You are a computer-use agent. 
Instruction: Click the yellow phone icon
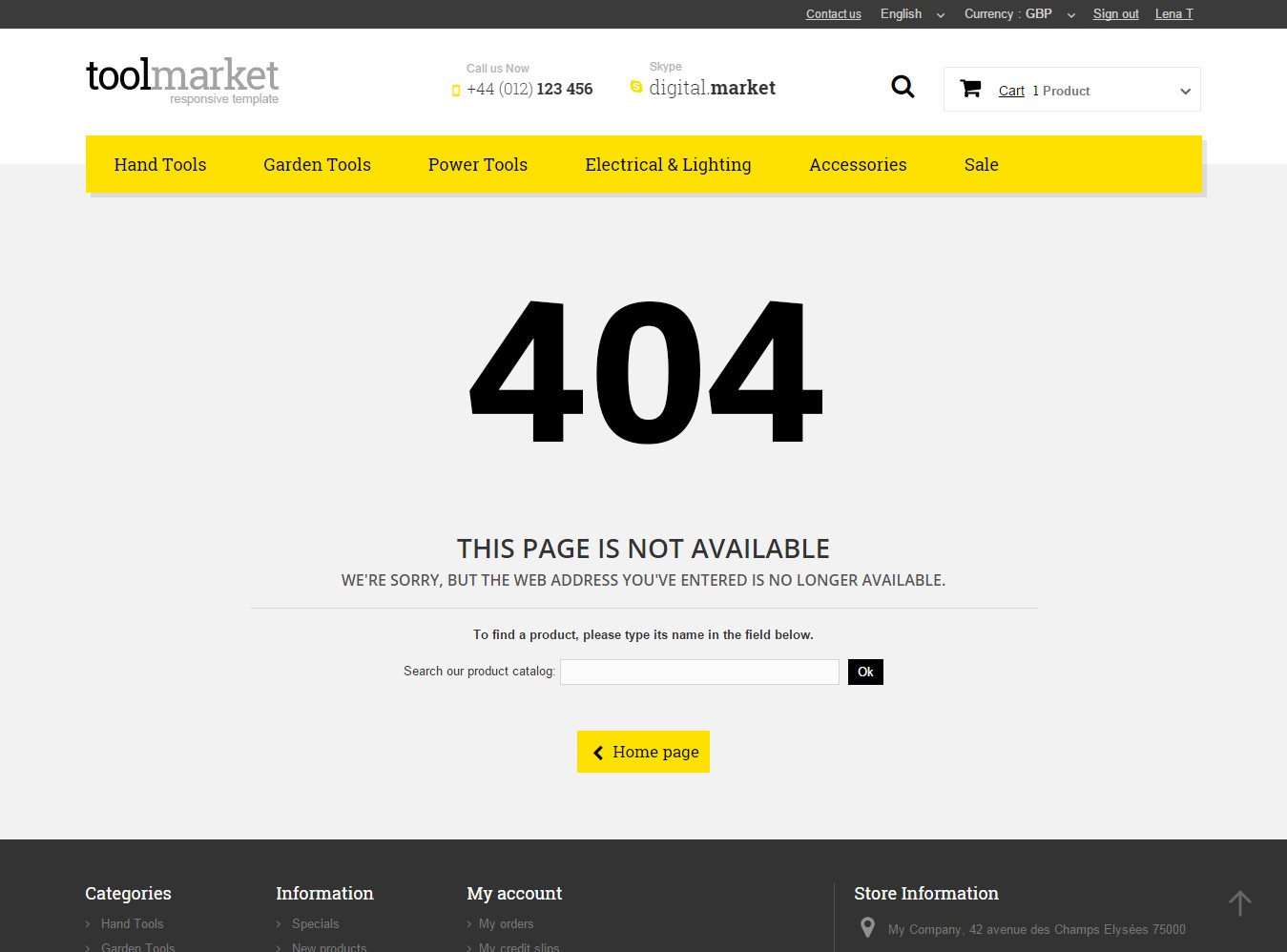[x=456, y=91]
